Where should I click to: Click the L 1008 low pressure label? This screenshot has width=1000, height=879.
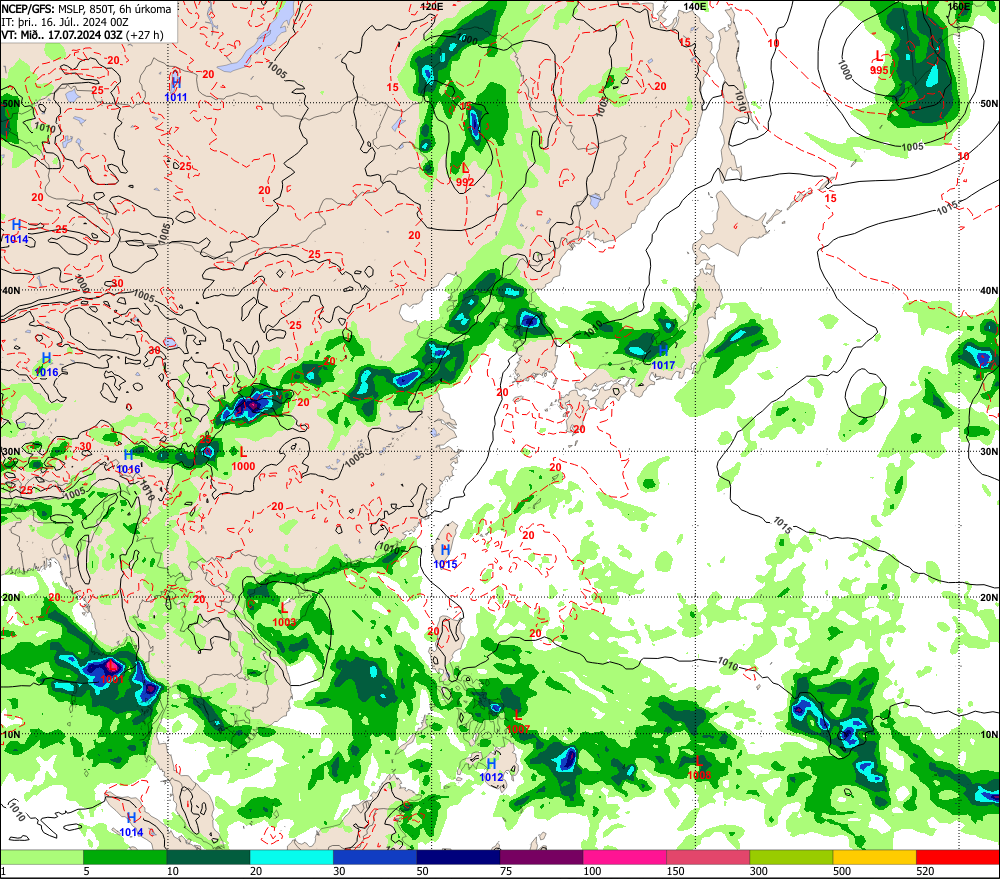tap(699, 768)
